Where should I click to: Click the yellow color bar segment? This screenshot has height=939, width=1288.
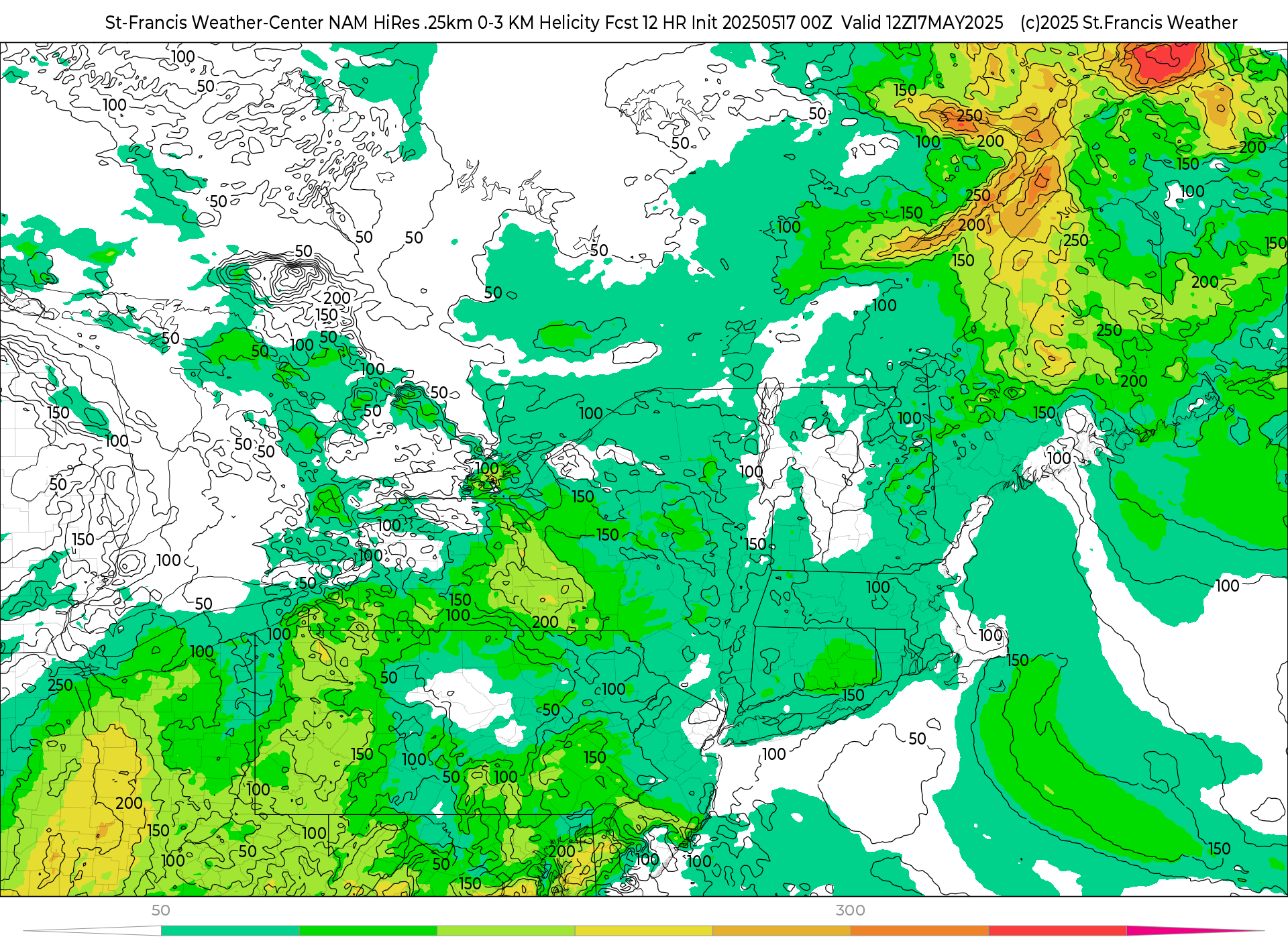click(x=644, y=931)
